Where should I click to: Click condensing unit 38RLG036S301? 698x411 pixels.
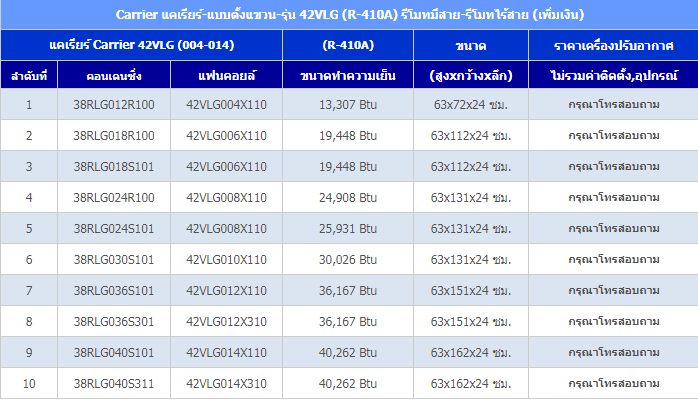tap(114, 321)
